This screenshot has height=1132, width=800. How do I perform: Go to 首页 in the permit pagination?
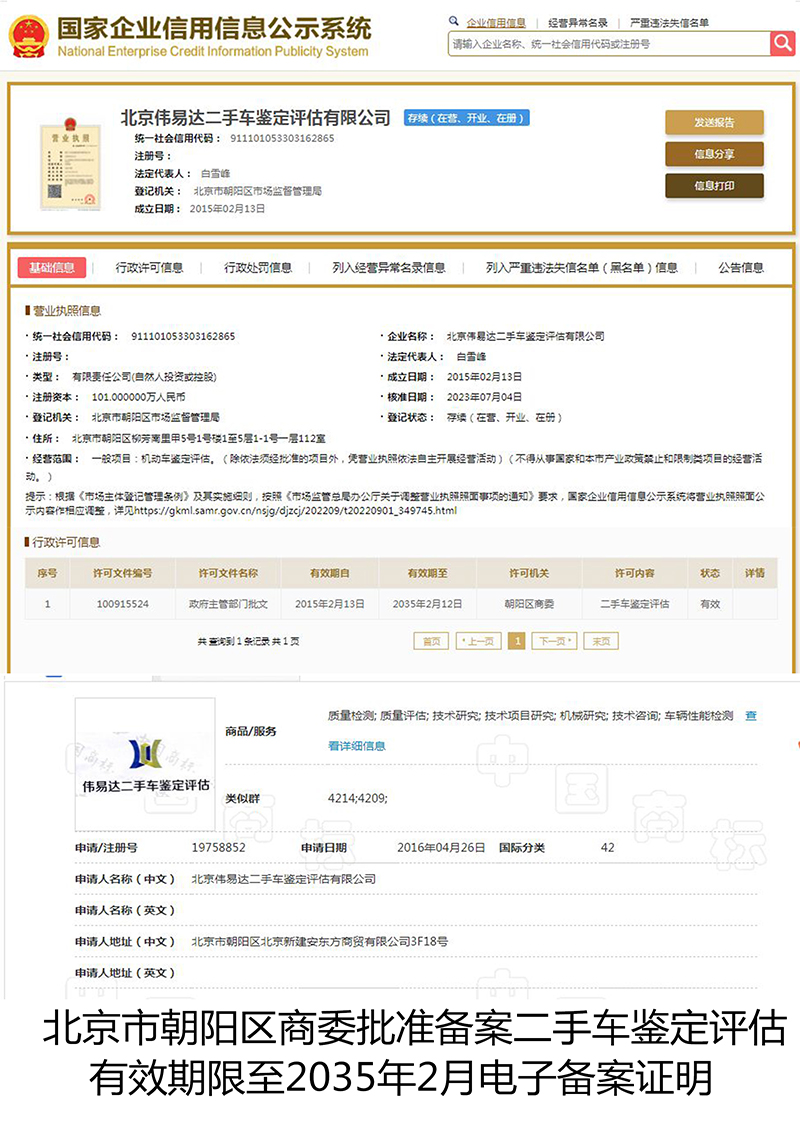click(x=431, y=641)
